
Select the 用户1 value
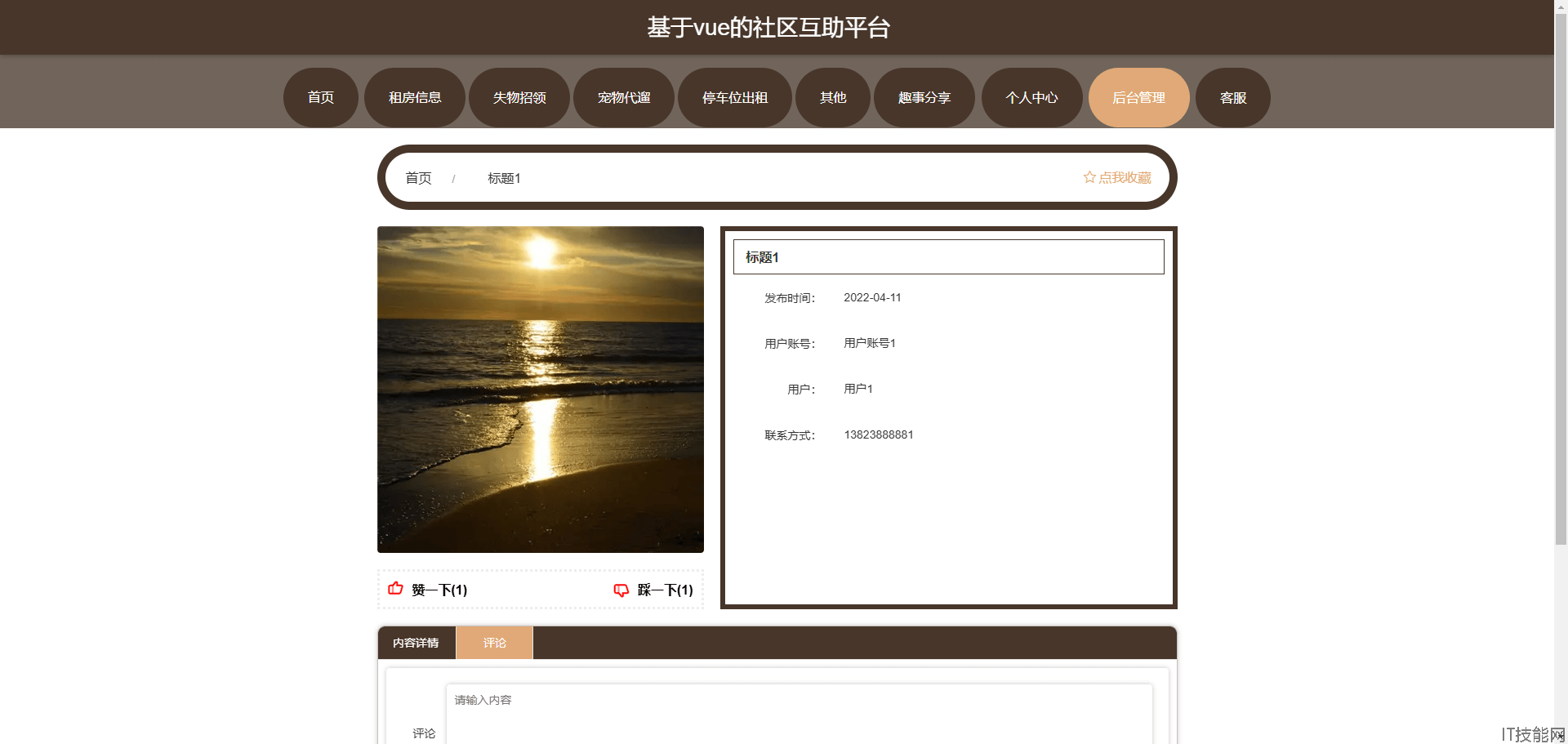858,389
